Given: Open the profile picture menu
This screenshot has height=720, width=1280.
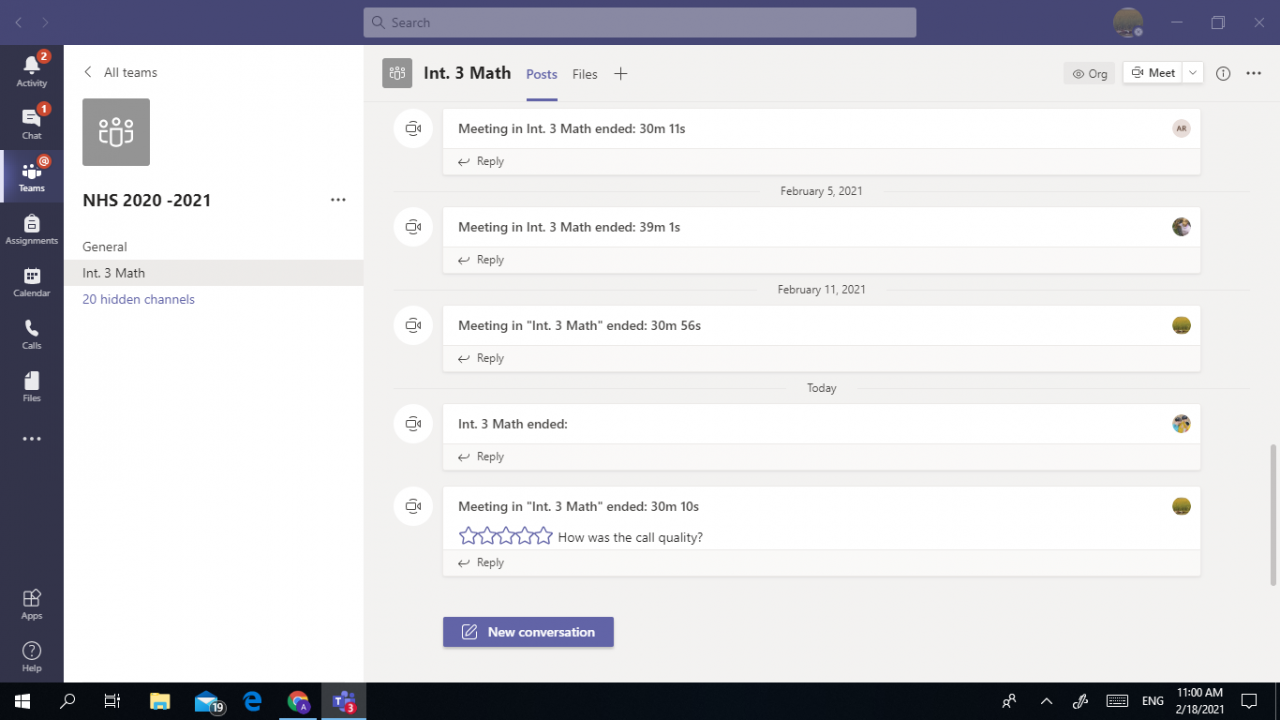Looking at the screenshot, I should [x=1128, y=22].
